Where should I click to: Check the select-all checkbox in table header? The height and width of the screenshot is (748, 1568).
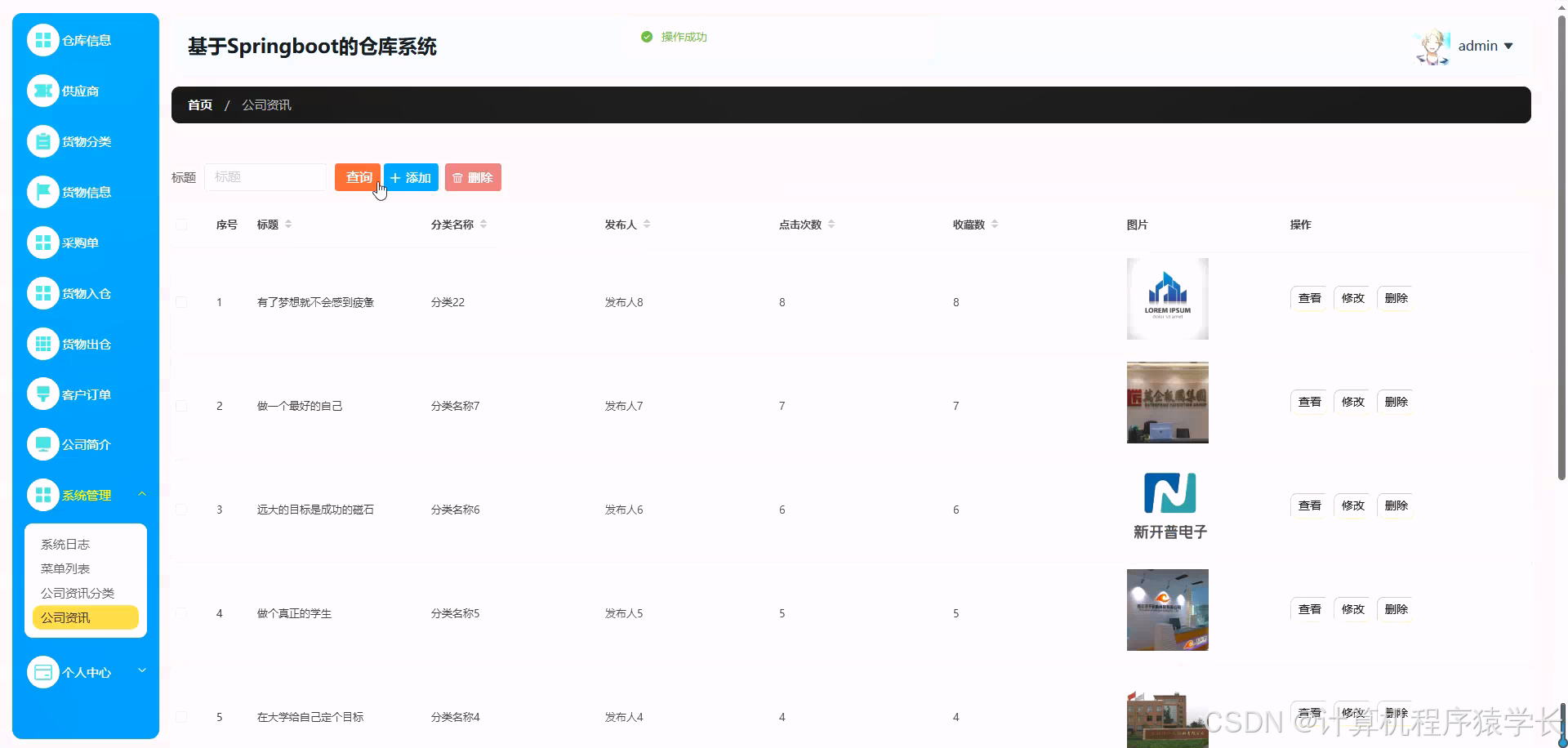pos(181,225)
